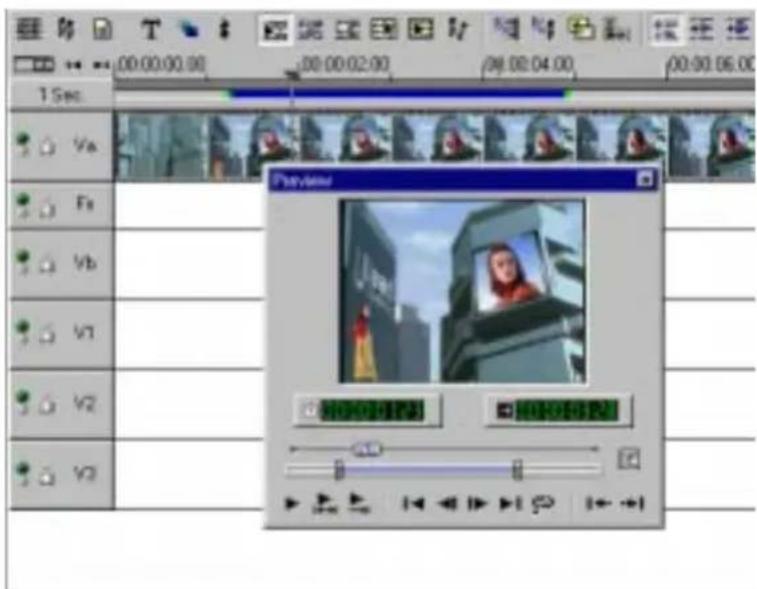Screen dimensions: 757x589
Task: Click the small square icon right of Preview sliders
Action: point(629,459)
